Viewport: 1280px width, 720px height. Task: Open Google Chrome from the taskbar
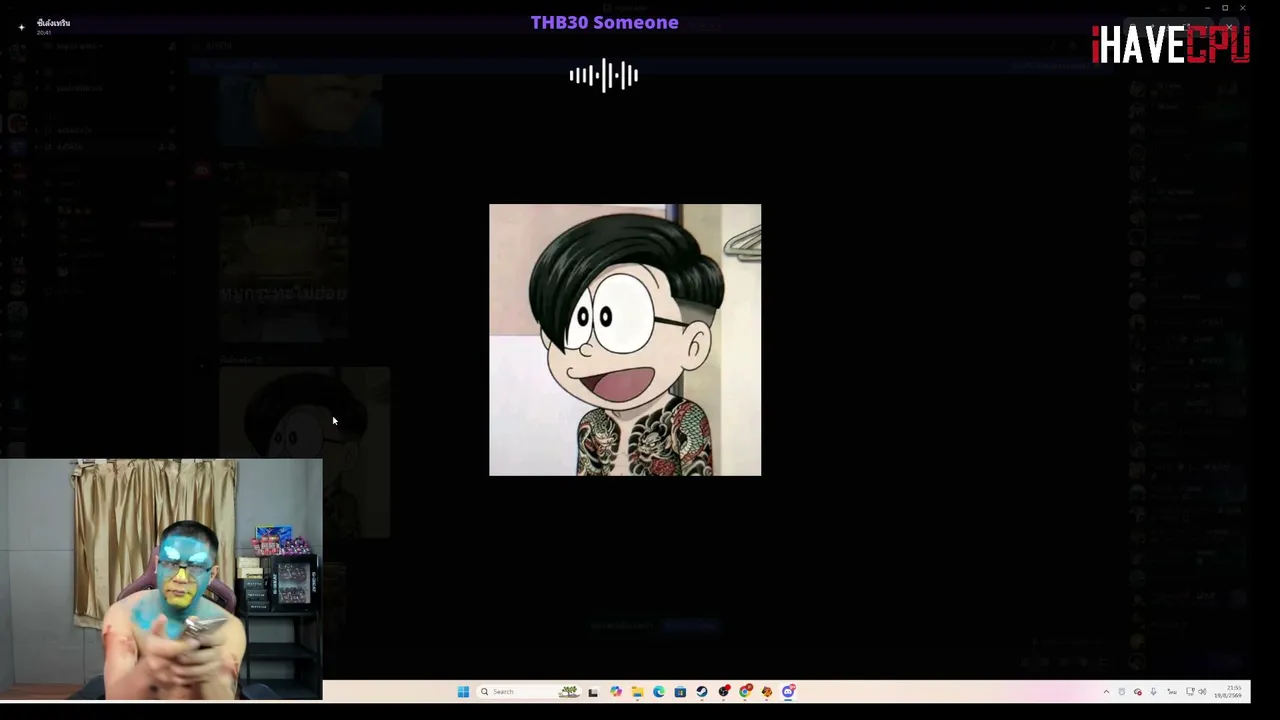click(x=745, y=692)
